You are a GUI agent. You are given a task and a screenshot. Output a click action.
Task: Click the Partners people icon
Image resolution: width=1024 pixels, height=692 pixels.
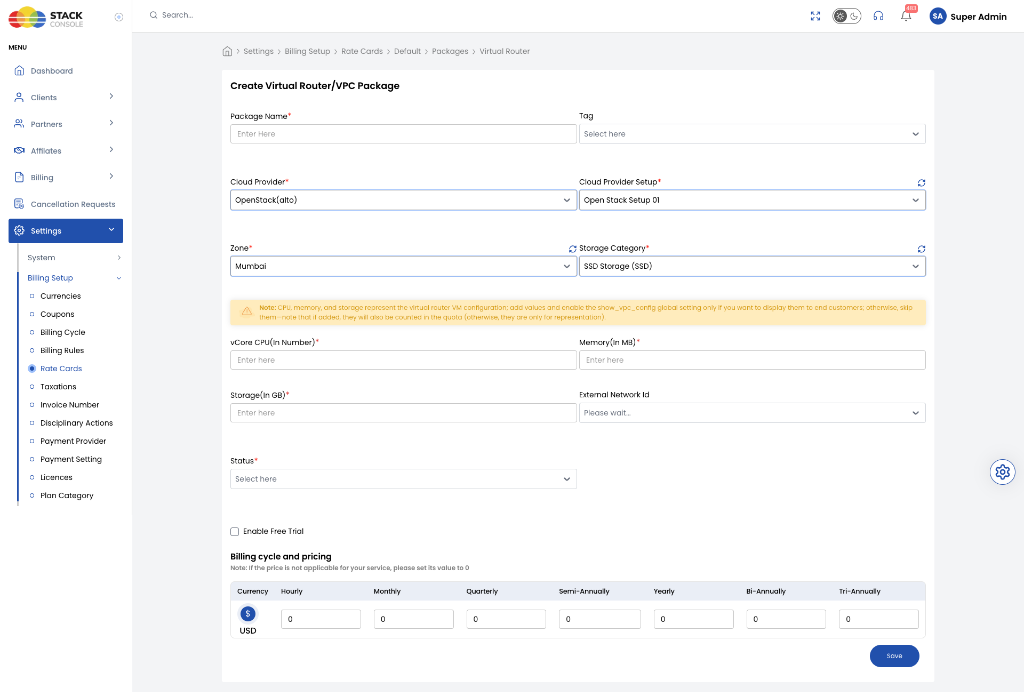click(x=19, y=123)
